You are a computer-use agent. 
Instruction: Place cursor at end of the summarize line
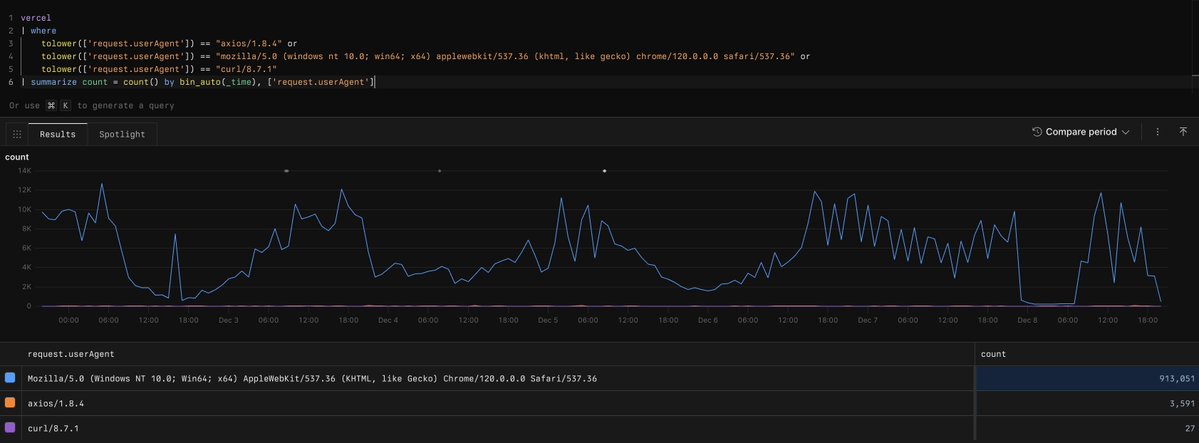click(375, 82)
